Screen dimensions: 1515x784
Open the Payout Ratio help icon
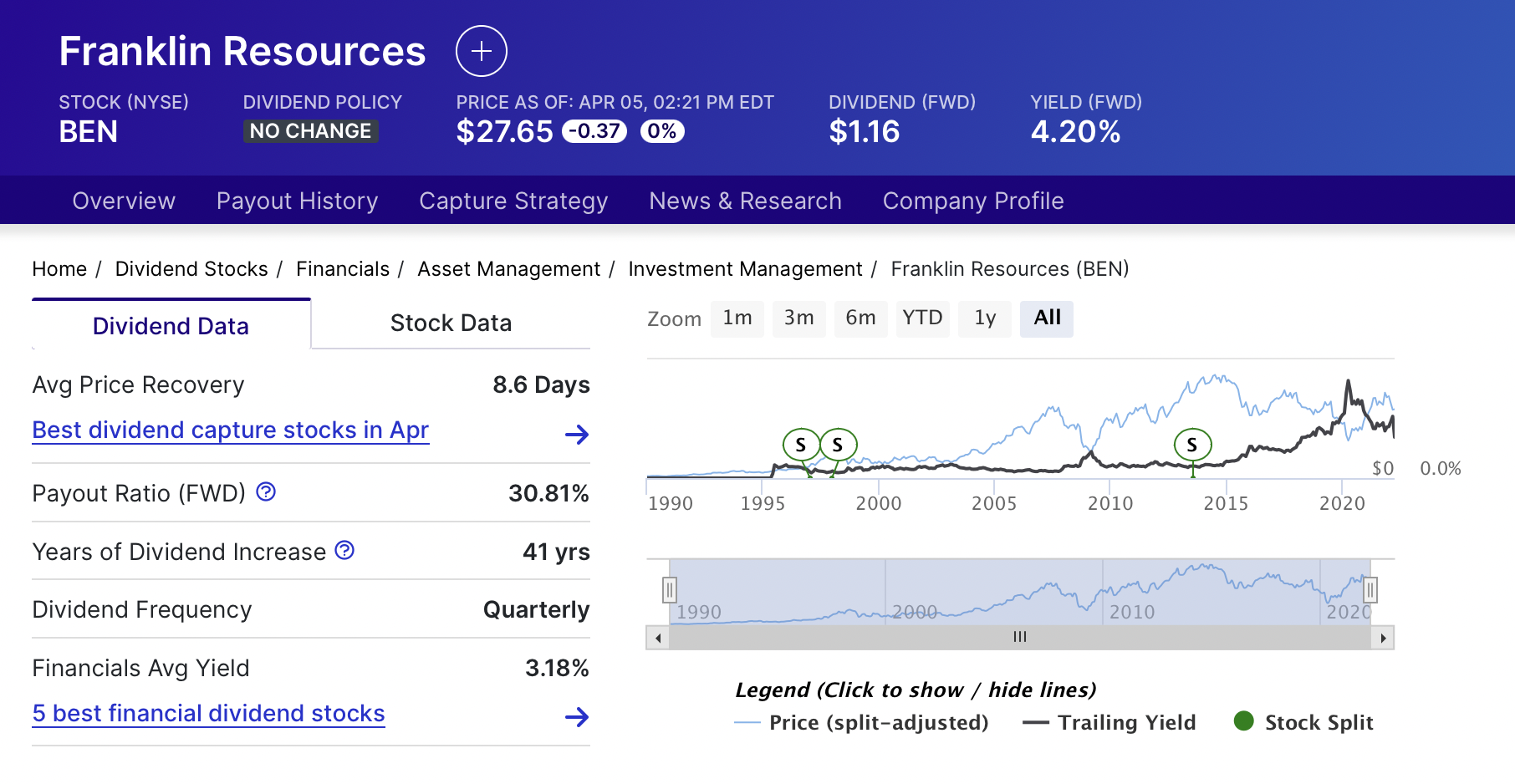[265, 492]
